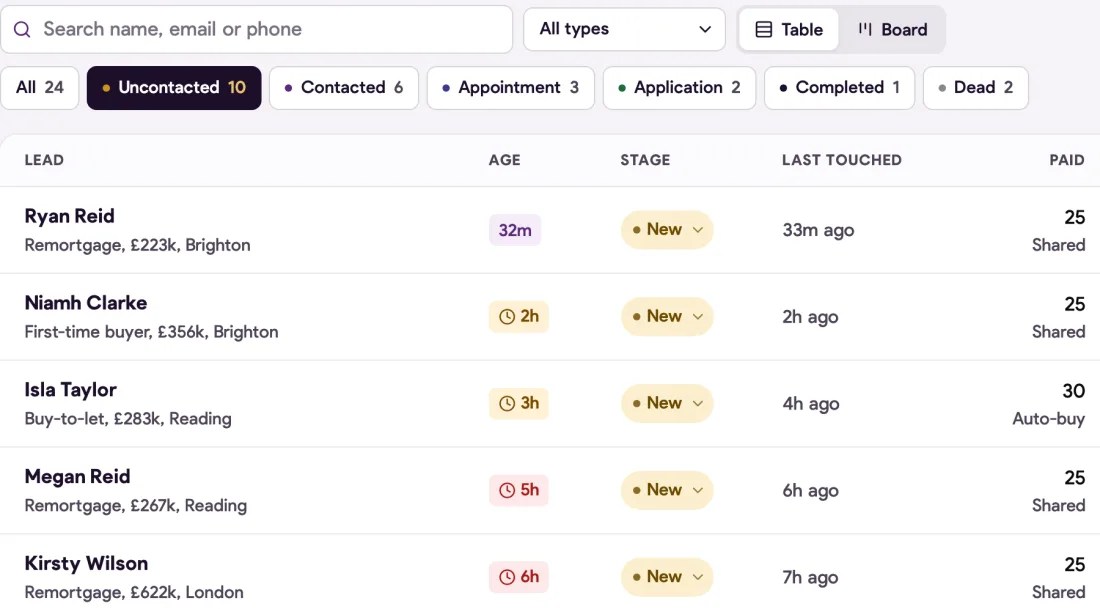This screenshot has height=609, width=1100.
Task: Switch to Board view
Action: pyautogui.click(x=892, y=29)
